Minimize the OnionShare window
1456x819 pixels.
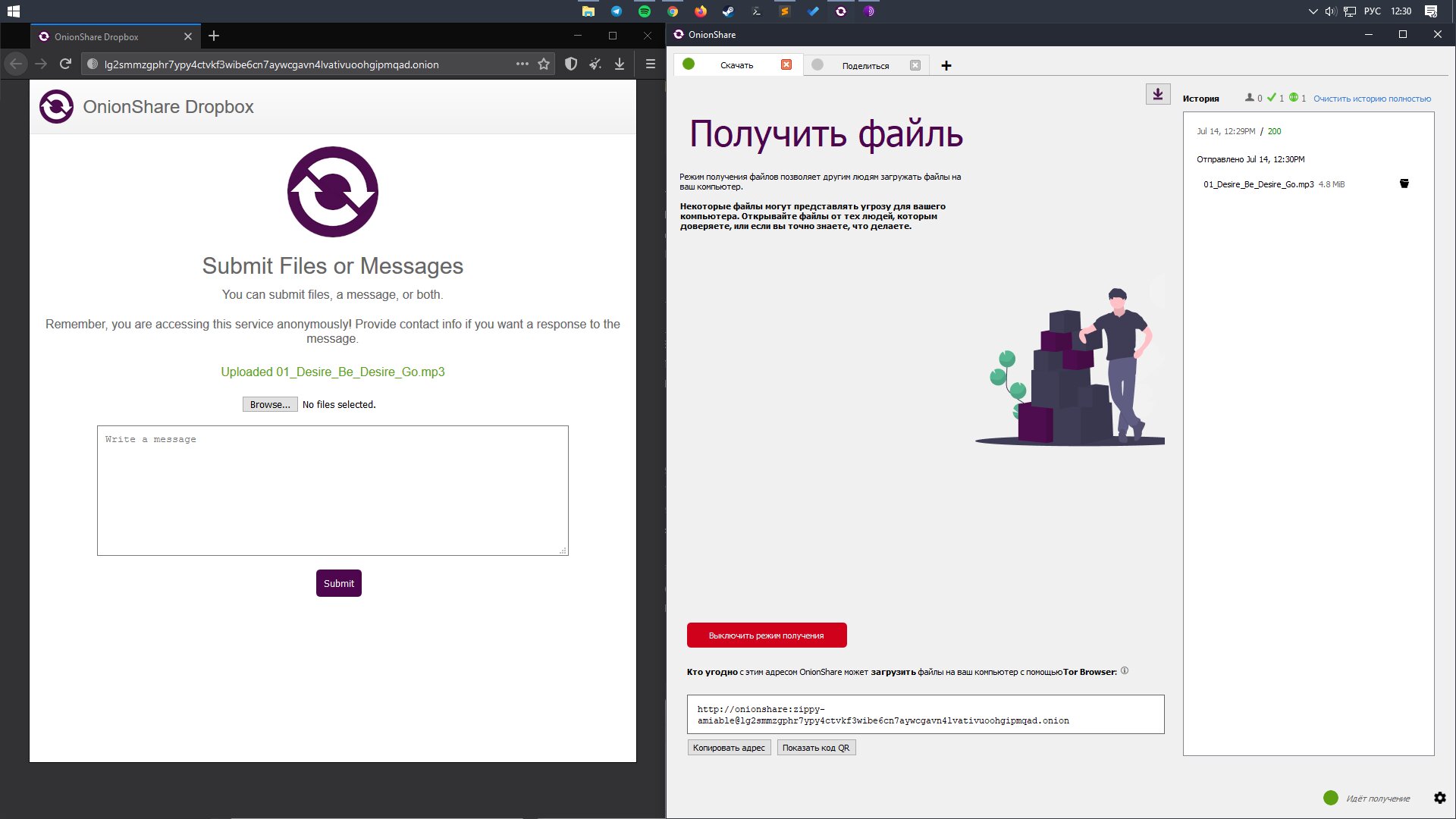click(x=1369, y=34)
